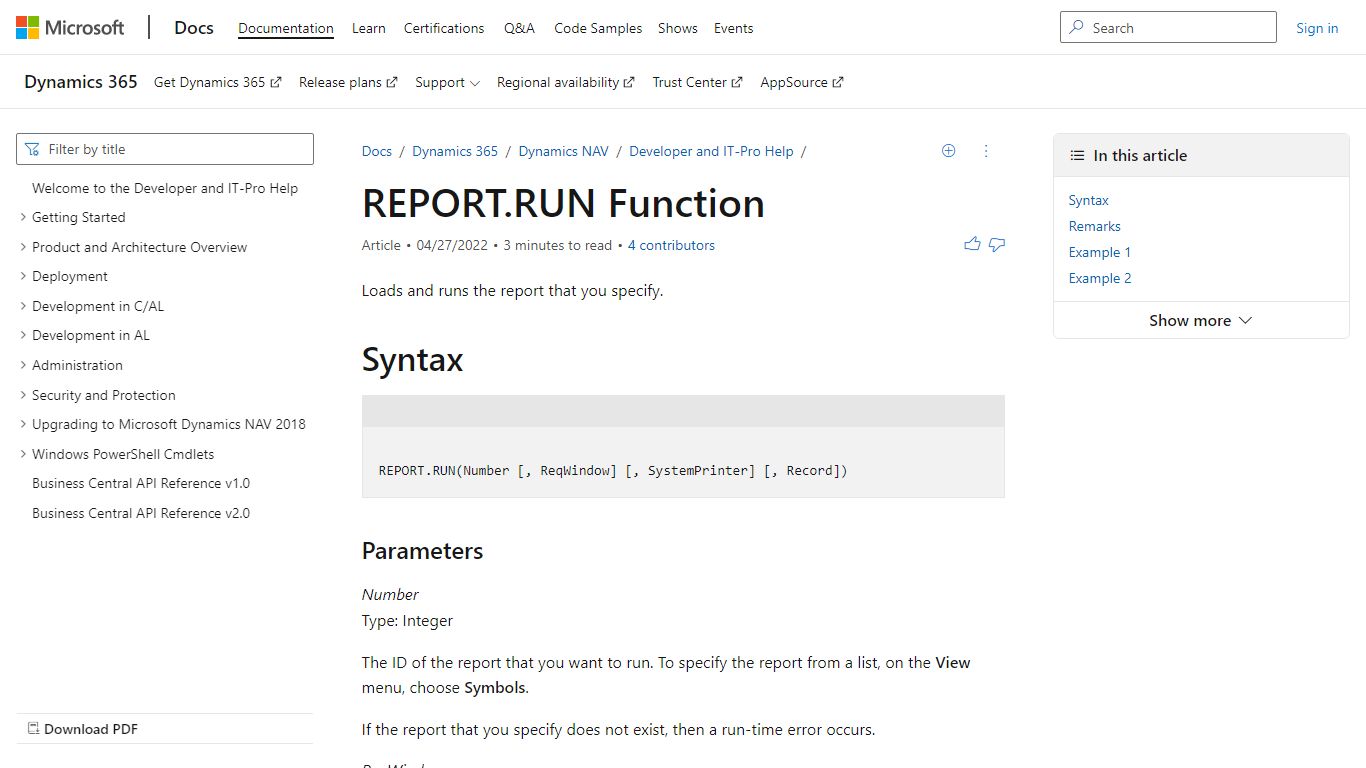Expand Windows PowerShell Cmdlets node

pos(23,454)
